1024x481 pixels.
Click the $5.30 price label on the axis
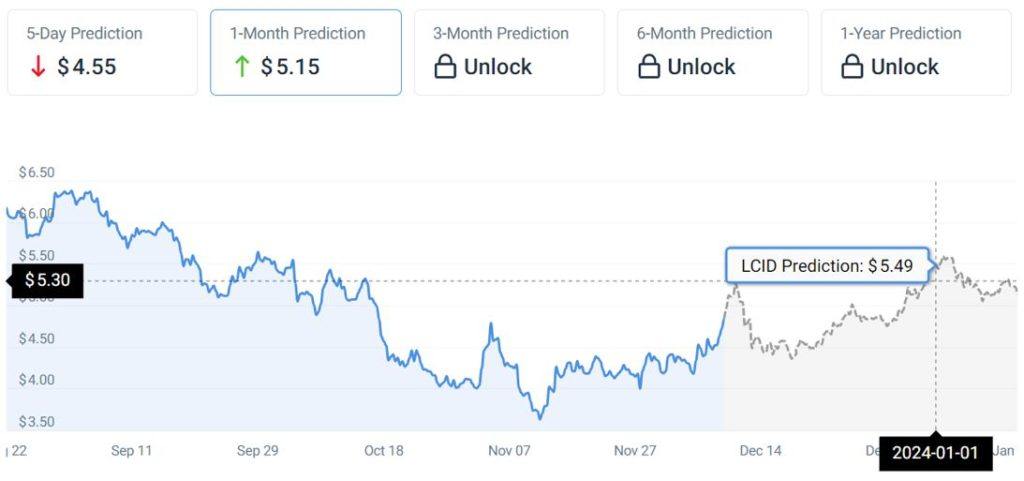(x=48, y=281)
